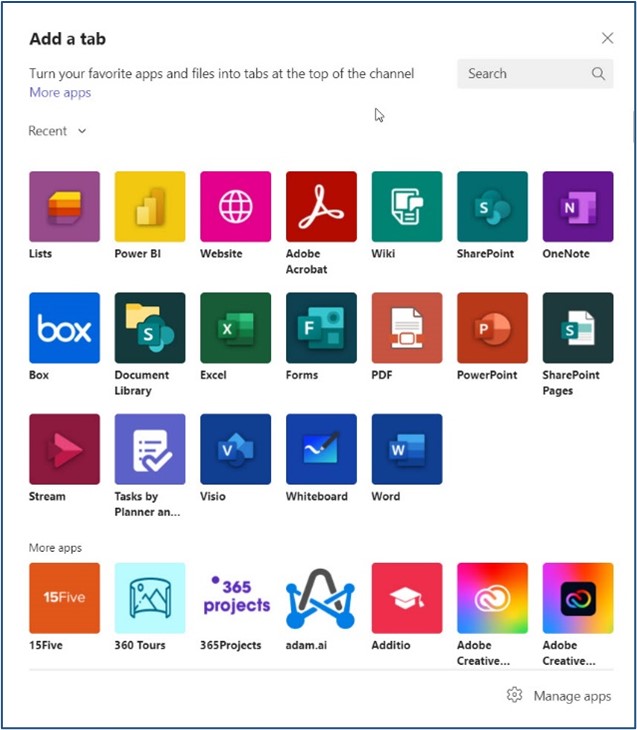The height and width of the screenshot is (730, 637).
Task: Select the 15Five app tile
Action: click(64, 598)
